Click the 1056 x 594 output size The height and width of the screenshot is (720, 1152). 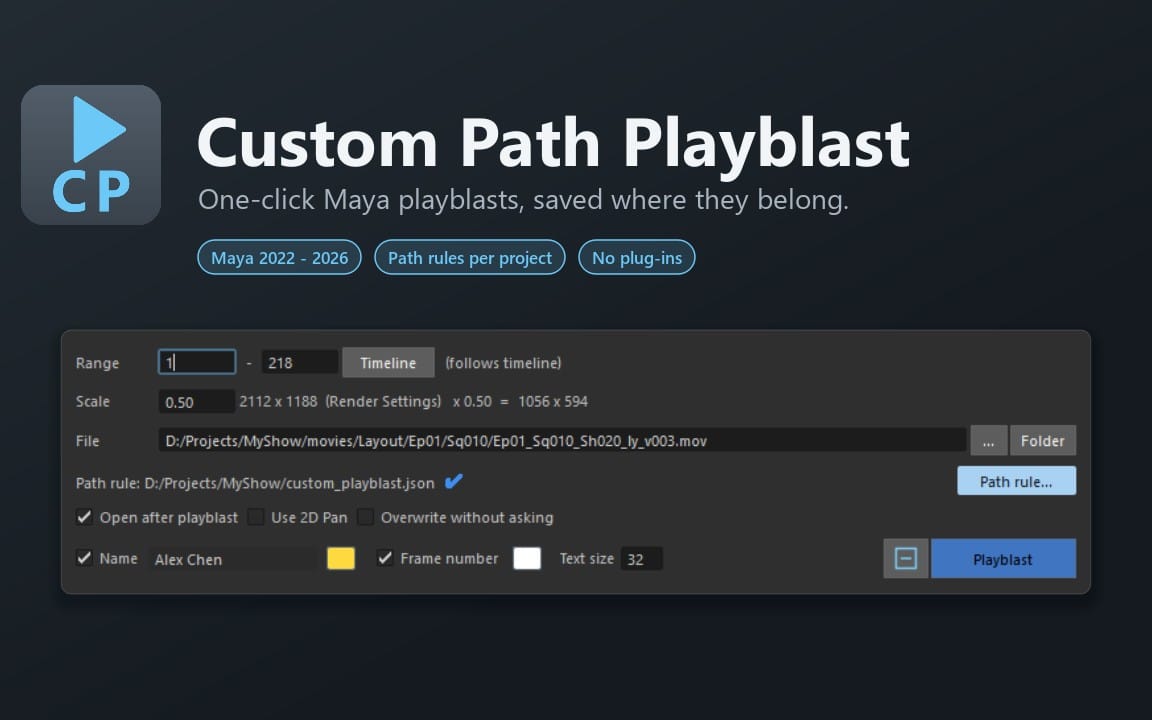point(552,401)
